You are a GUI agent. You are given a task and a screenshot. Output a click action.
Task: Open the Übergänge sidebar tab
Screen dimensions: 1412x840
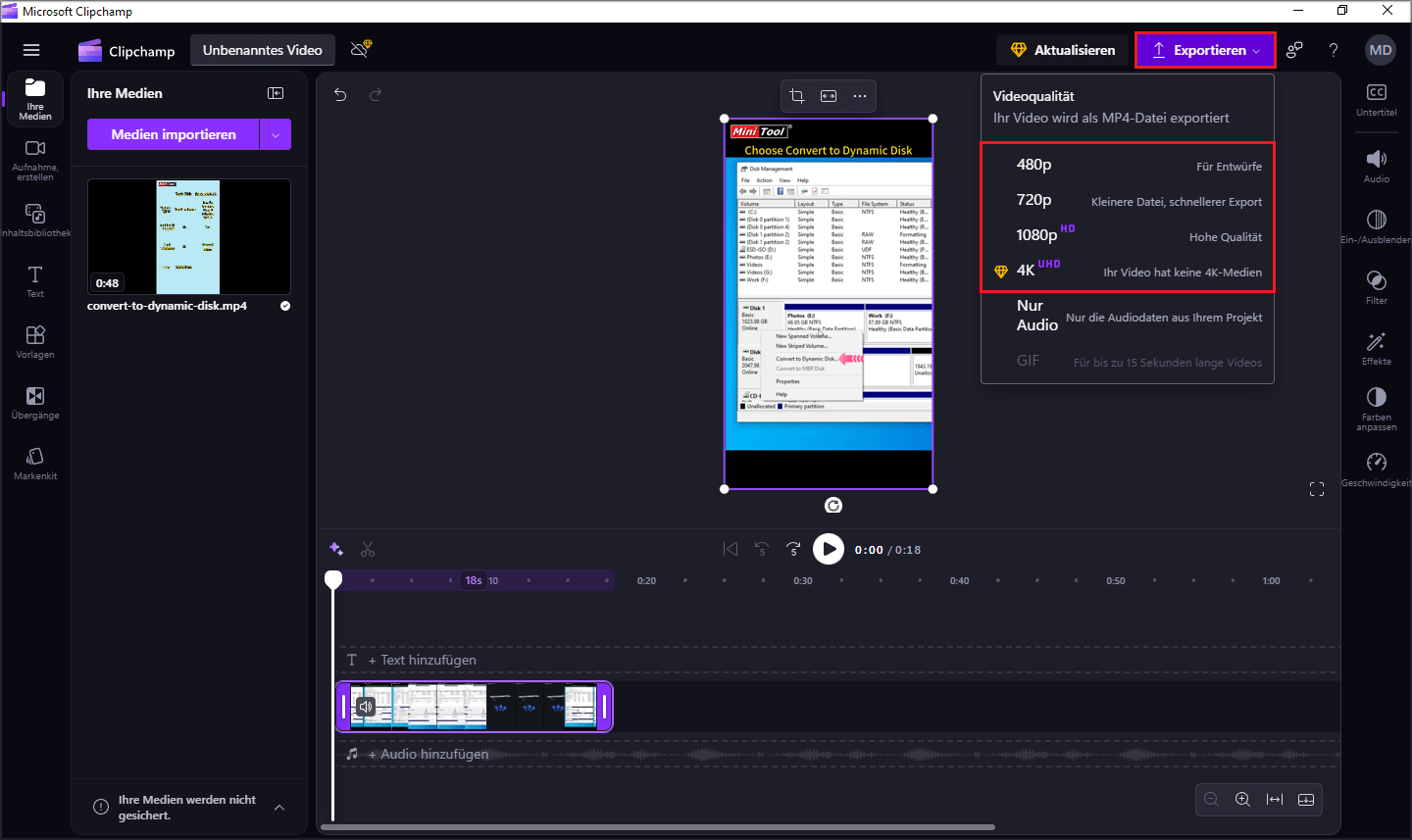coord(35,403)
